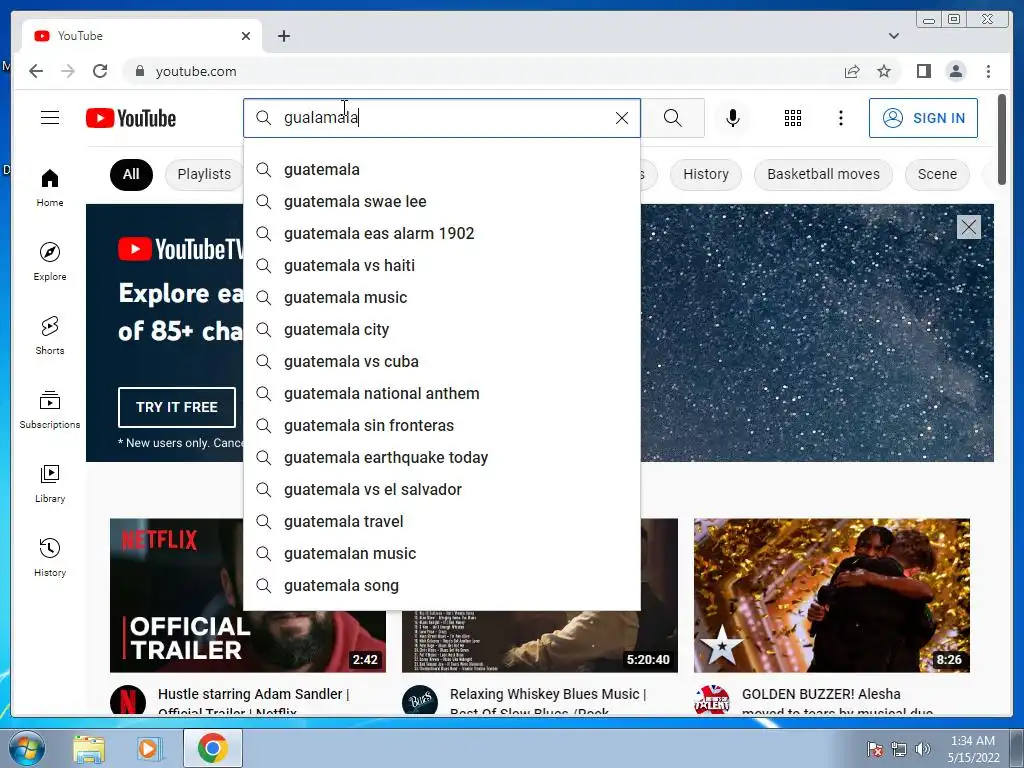Image resolution: width=1024 pixels, height=768 pixels.
Task: Clear the search box with the X
Action: point(622,118)
